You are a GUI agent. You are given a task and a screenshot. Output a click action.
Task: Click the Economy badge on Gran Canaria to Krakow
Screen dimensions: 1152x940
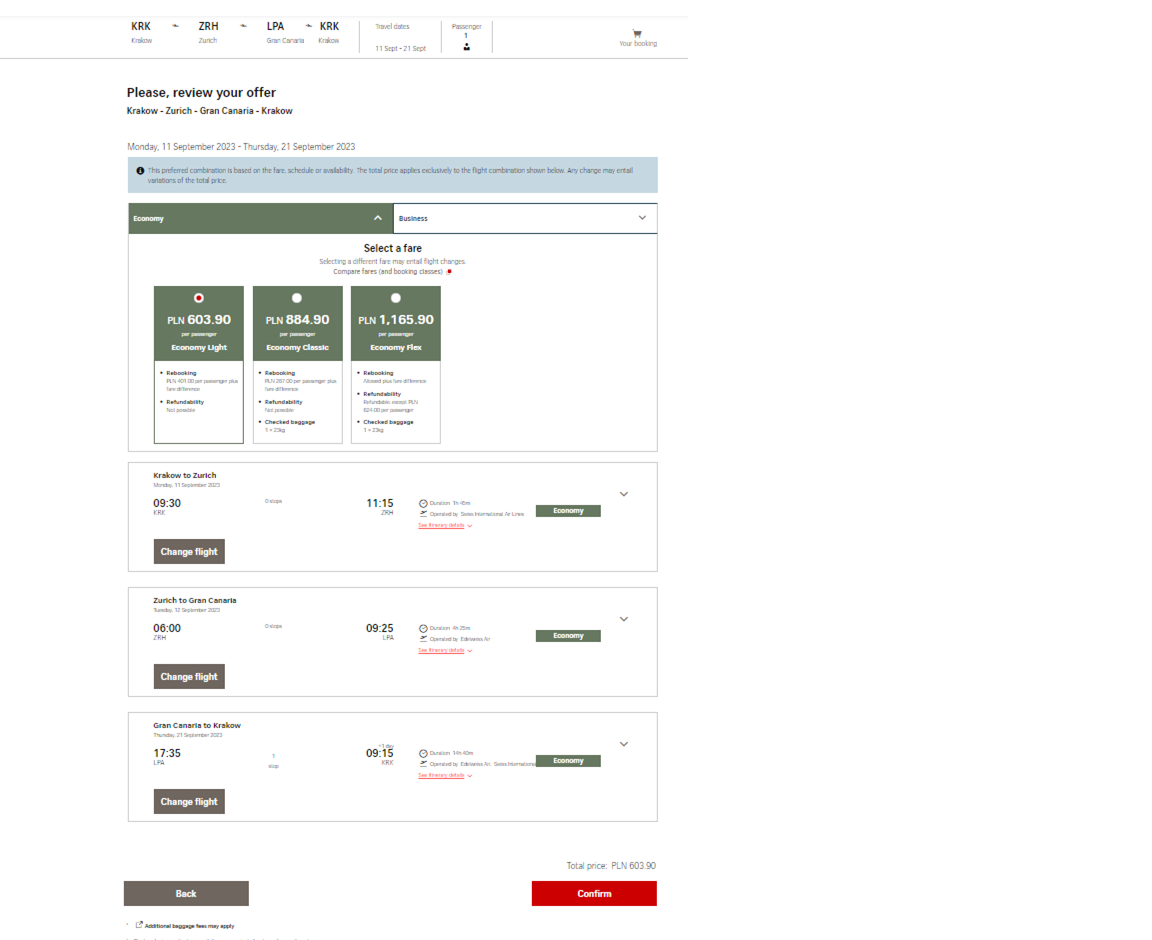[x=568, y=761]
